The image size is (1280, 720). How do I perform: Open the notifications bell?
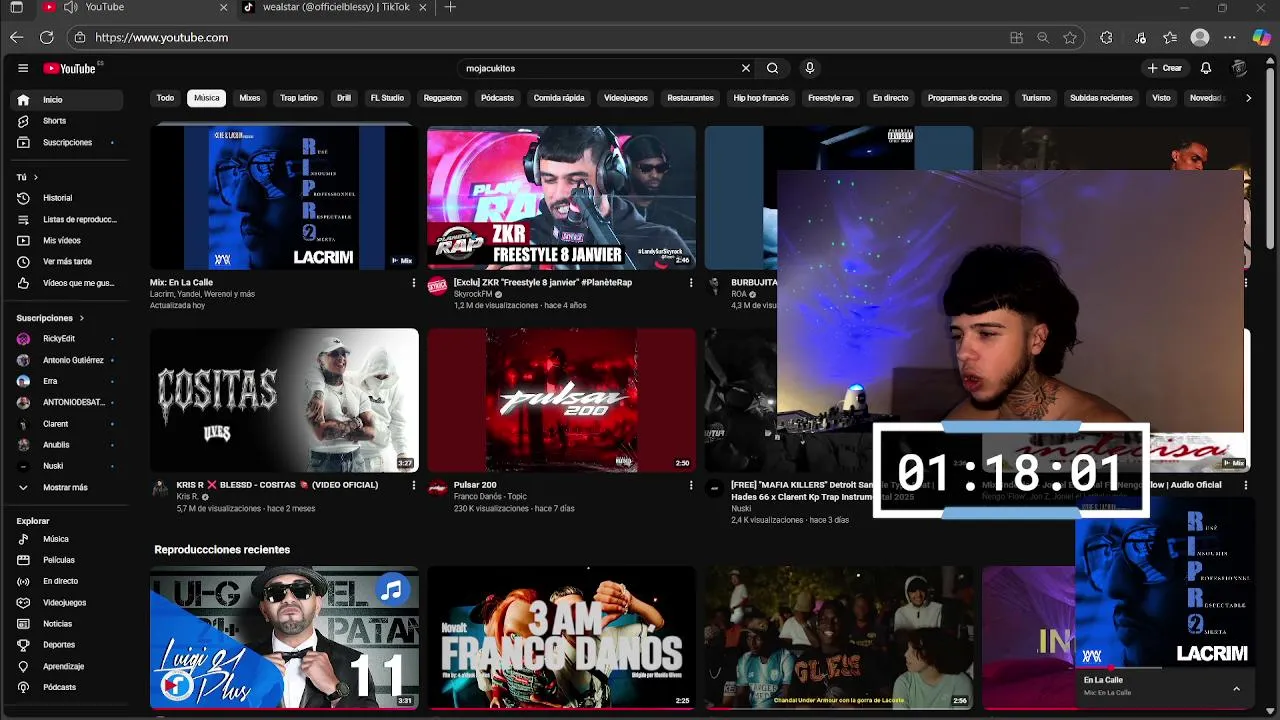tap(1206, 68)
